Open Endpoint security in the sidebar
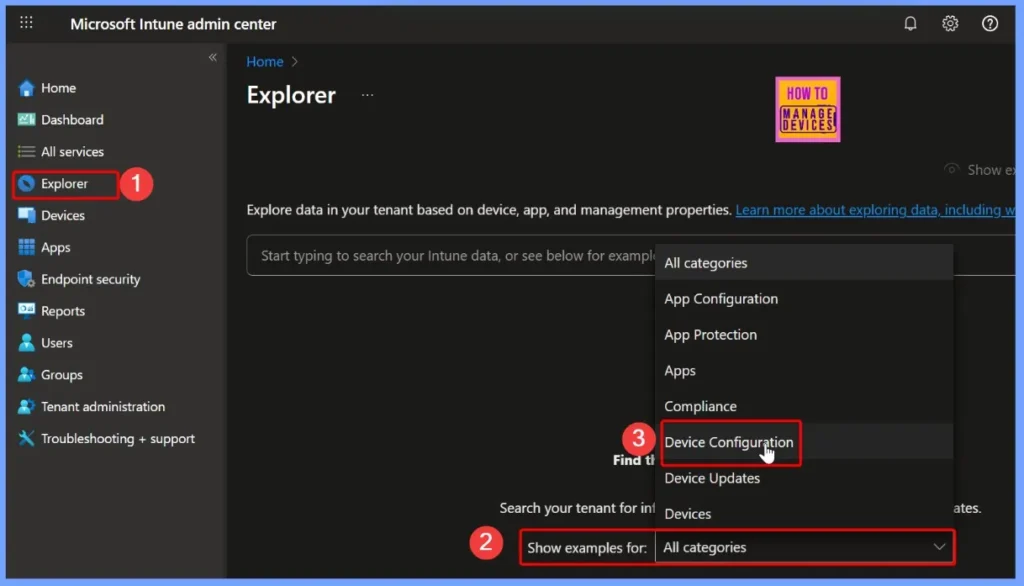 pos(90,279)
